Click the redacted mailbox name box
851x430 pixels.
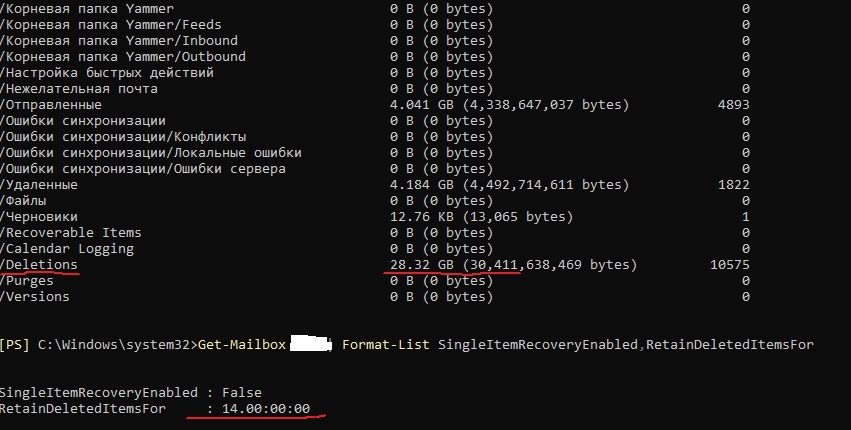311,345
